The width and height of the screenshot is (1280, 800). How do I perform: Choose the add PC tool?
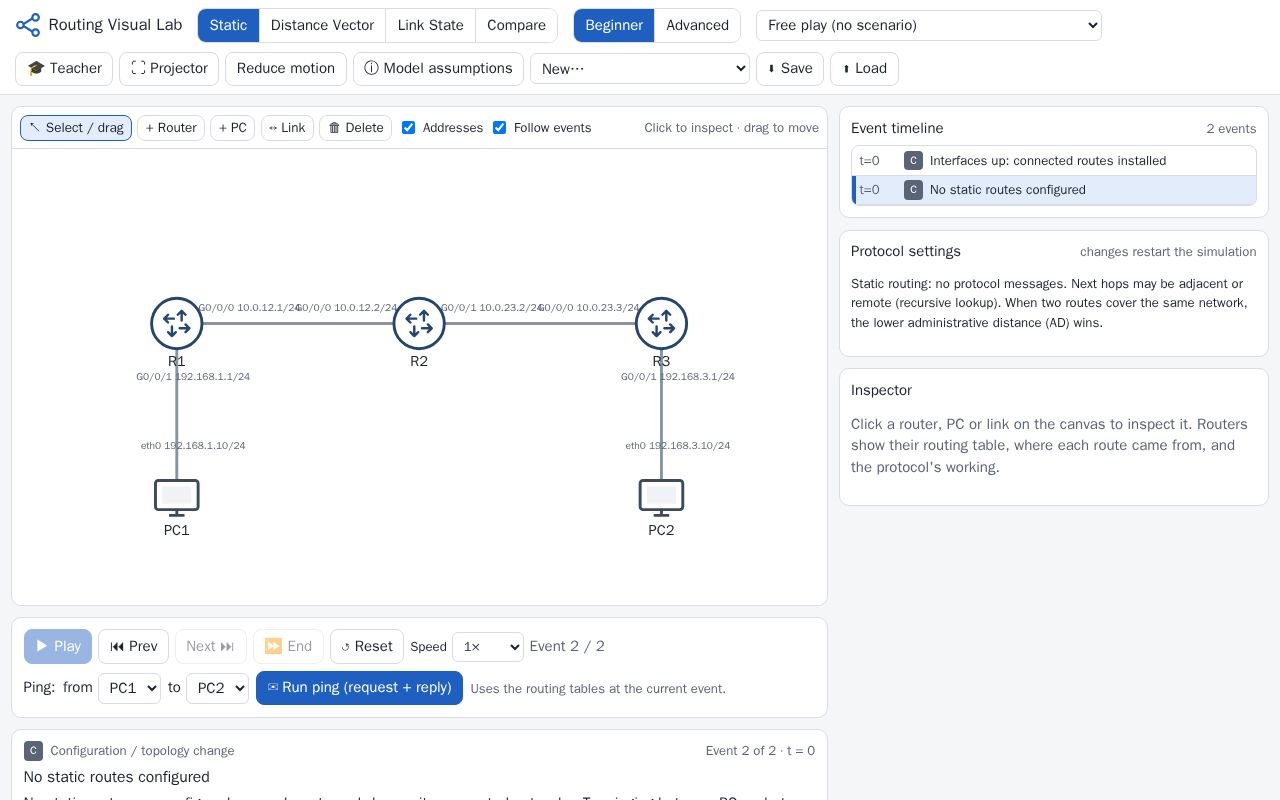point(232,128)
